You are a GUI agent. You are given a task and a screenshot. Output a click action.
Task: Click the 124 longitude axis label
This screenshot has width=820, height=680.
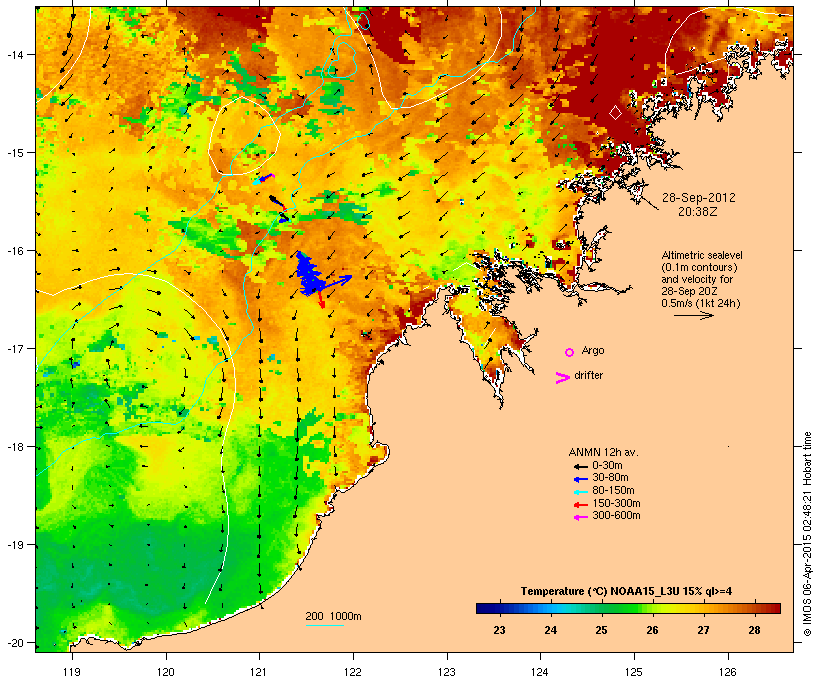540,672
